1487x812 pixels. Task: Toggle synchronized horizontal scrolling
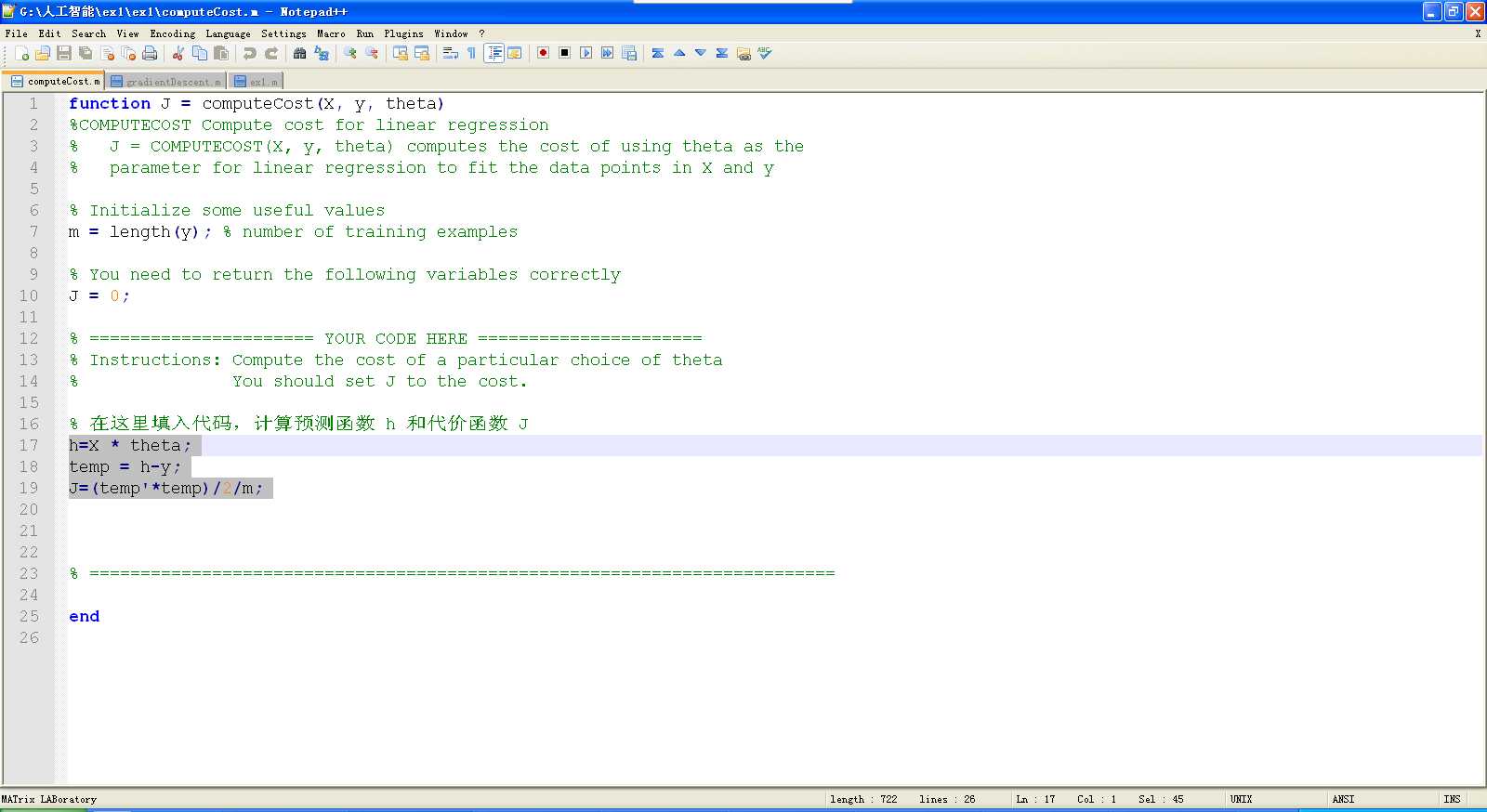[x=421, y=54]
